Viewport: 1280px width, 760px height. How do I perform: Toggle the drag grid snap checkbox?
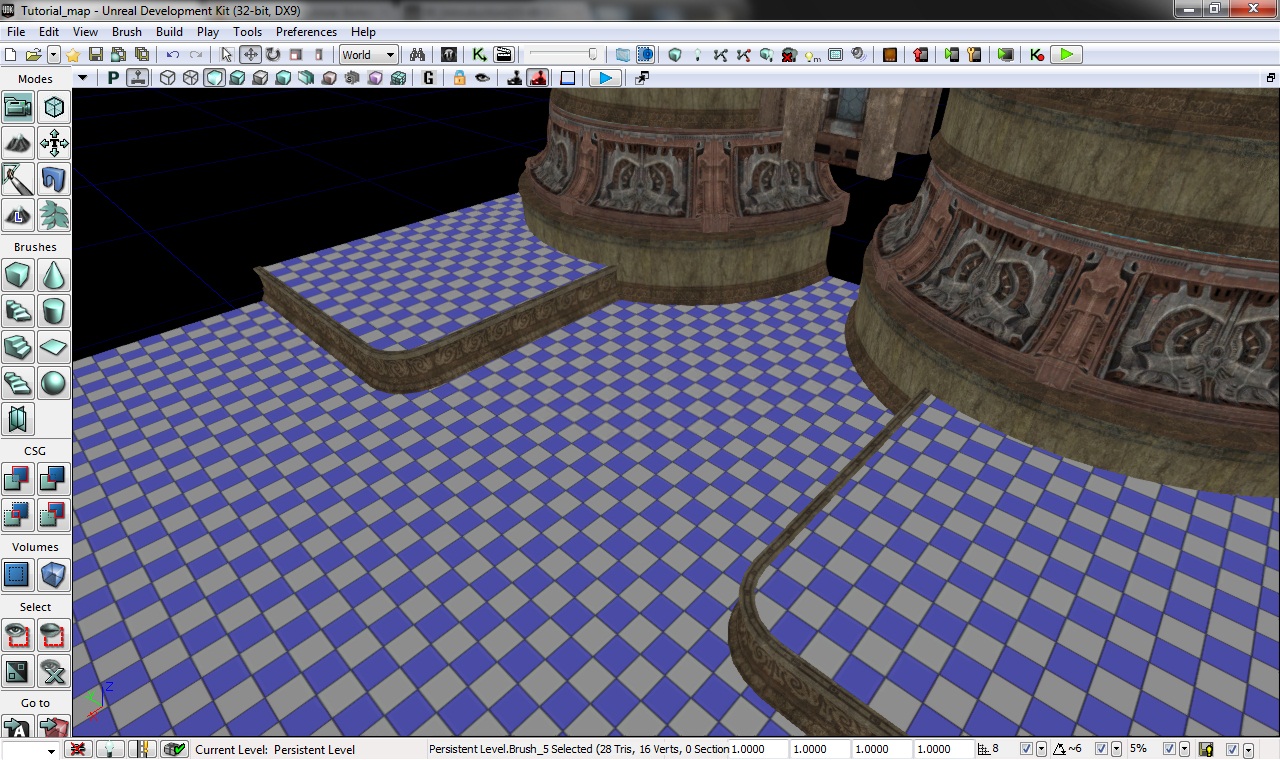tap(1026, 749)
